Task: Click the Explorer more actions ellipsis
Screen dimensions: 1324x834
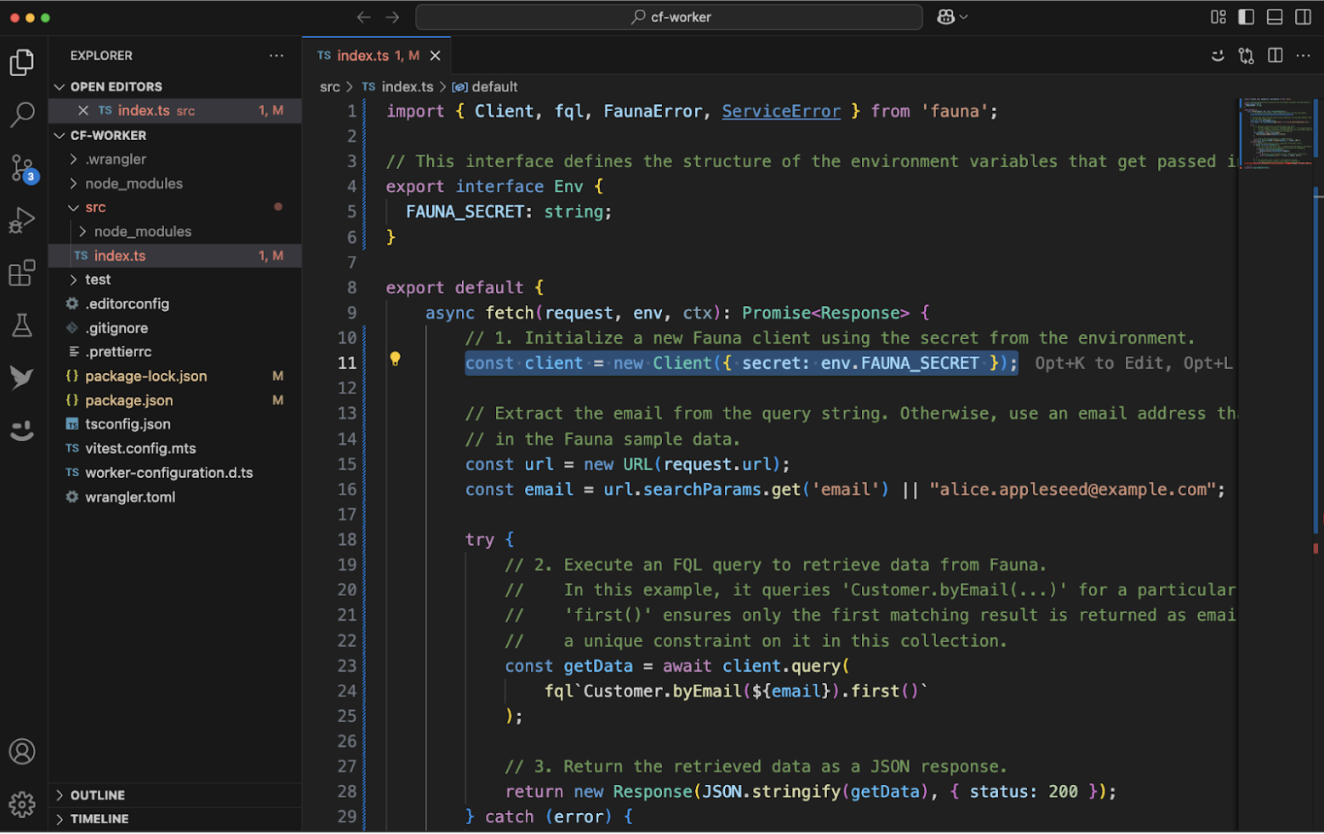Action: 276,56
